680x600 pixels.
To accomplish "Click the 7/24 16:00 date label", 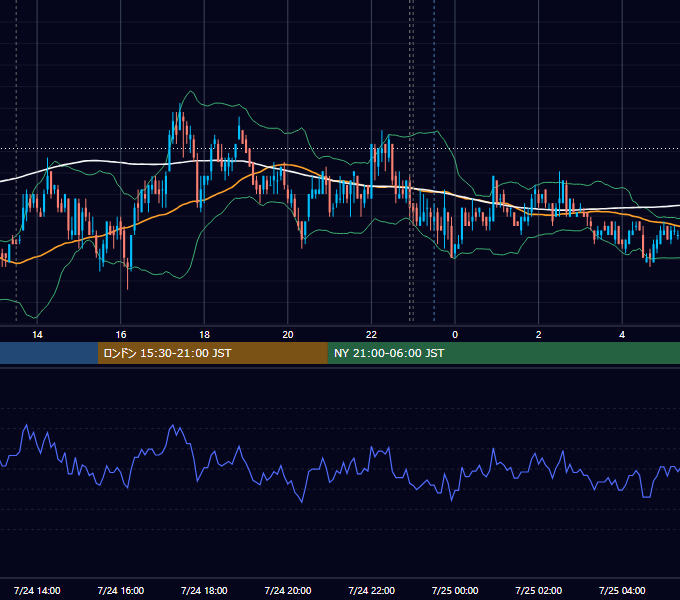I will [x=121, y=590].
